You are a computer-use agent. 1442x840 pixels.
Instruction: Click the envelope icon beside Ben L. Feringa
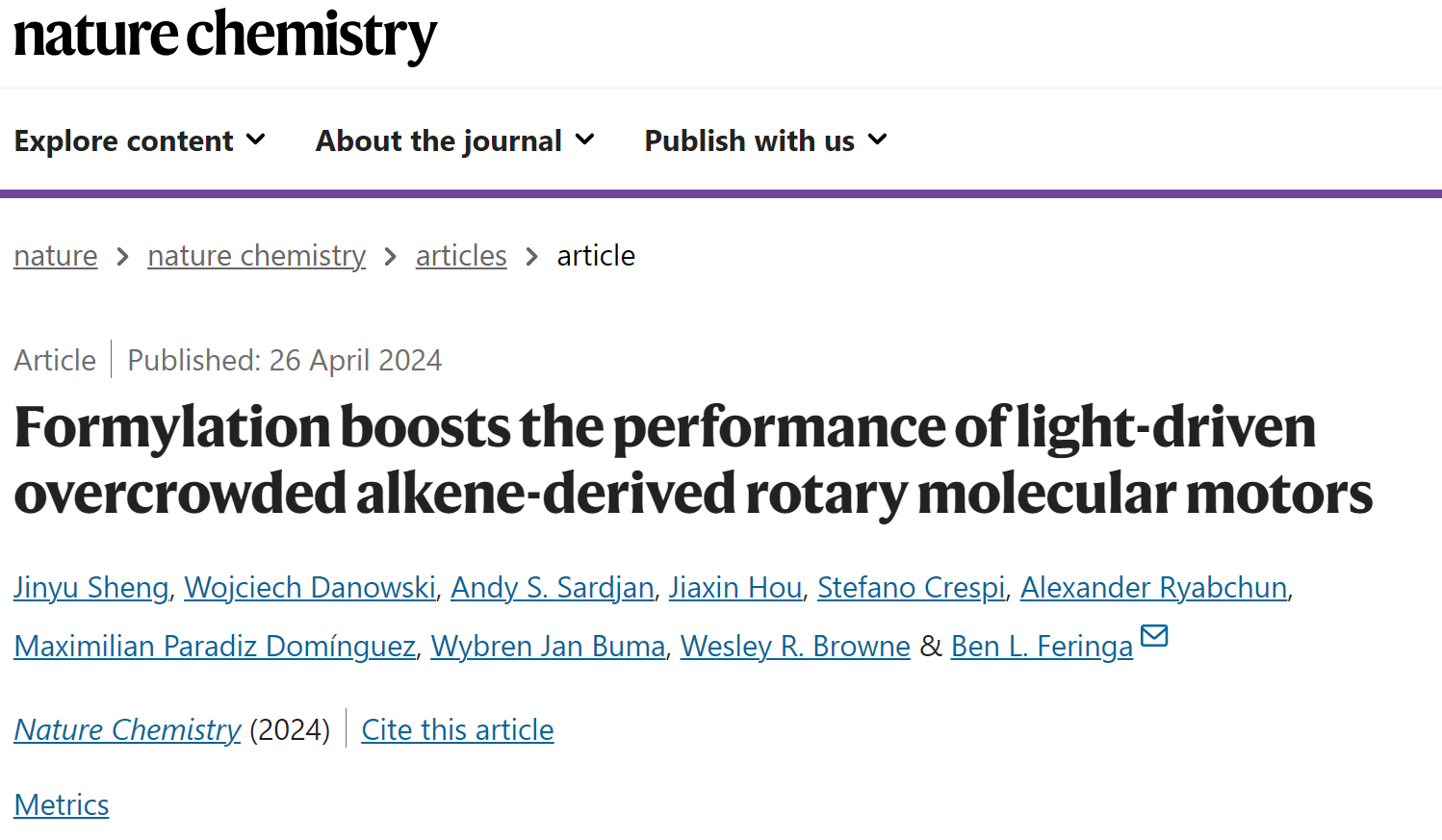(x=1154, y=636)
